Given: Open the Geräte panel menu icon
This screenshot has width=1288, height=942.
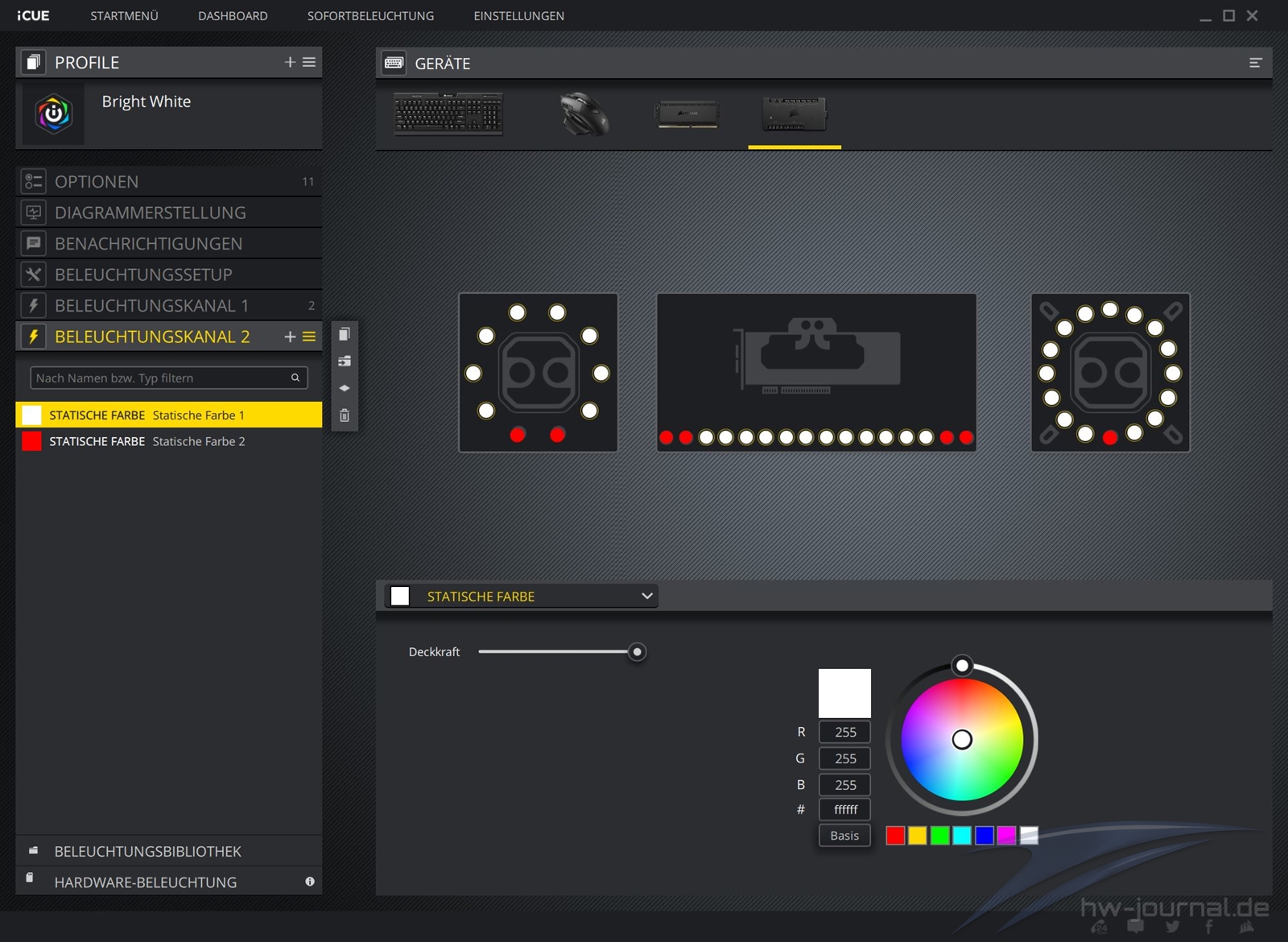Looking at the screenshot, I should (x=1255, y=63).
